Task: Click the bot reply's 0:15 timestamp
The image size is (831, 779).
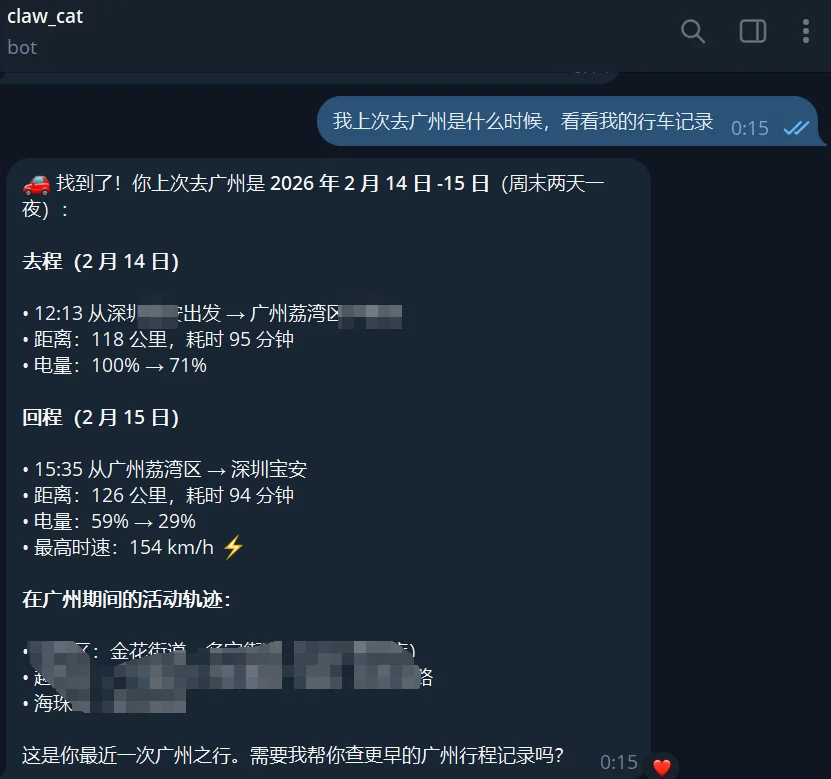Action: 618,763
